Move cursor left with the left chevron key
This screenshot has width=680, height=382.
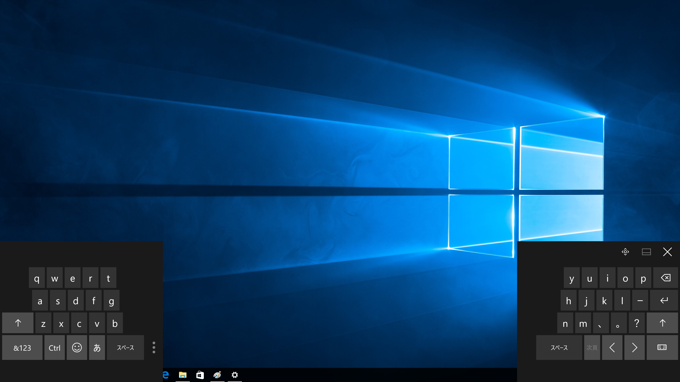[612, 347]
